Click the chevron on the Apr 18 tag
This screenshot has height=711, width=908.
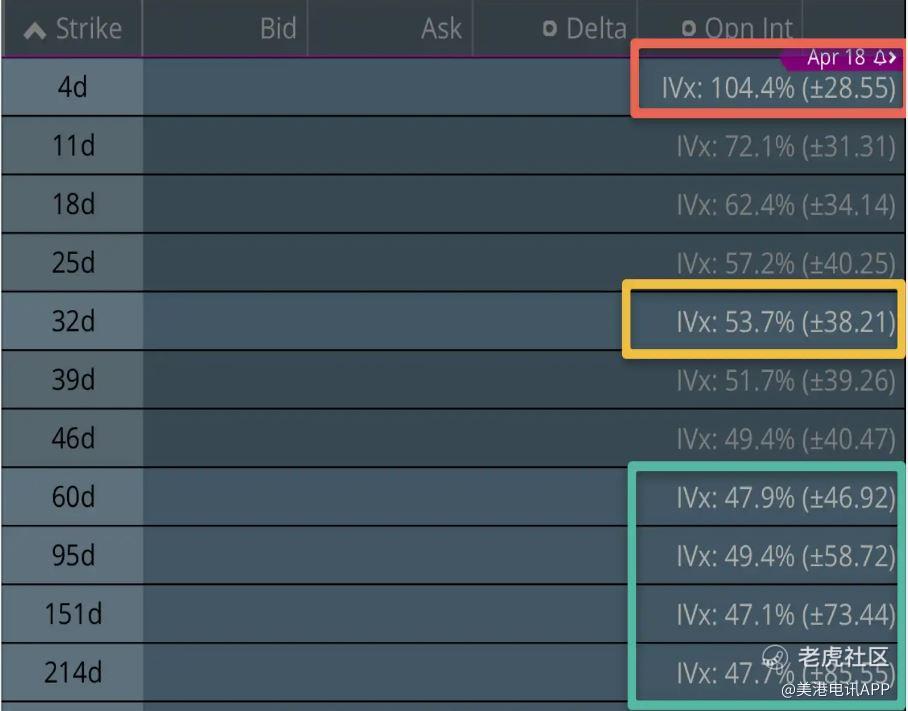pyautogui.click(x=891, y=58)
